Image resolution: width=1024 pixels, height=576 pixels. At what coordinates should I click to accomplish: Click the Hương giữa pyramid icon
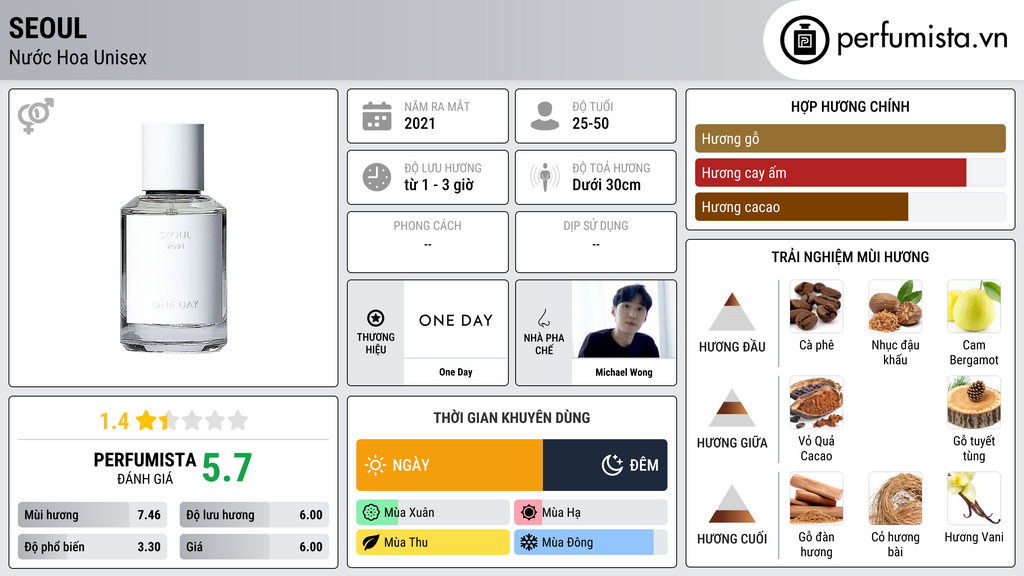point(732,408)
